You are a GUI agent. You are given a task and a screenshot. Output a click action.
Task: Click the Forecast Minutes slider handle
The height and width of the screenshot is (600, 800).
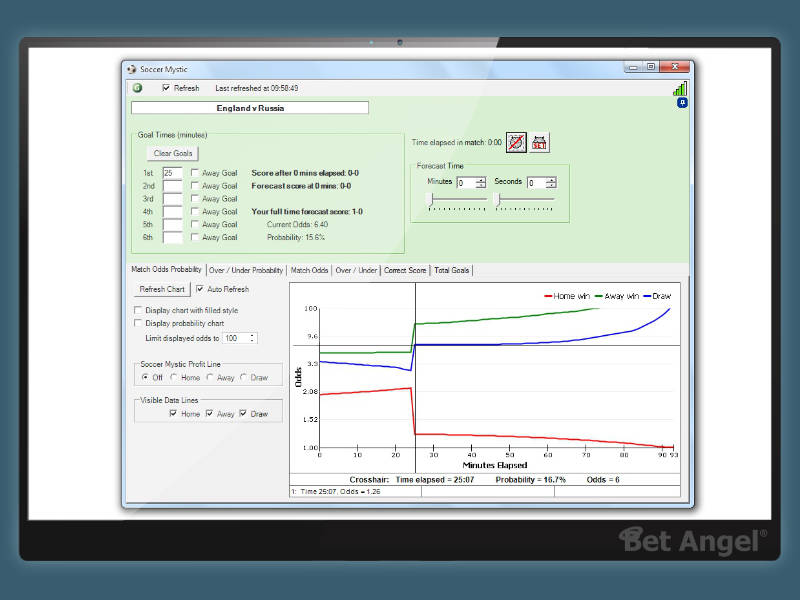tap(431, 199)
